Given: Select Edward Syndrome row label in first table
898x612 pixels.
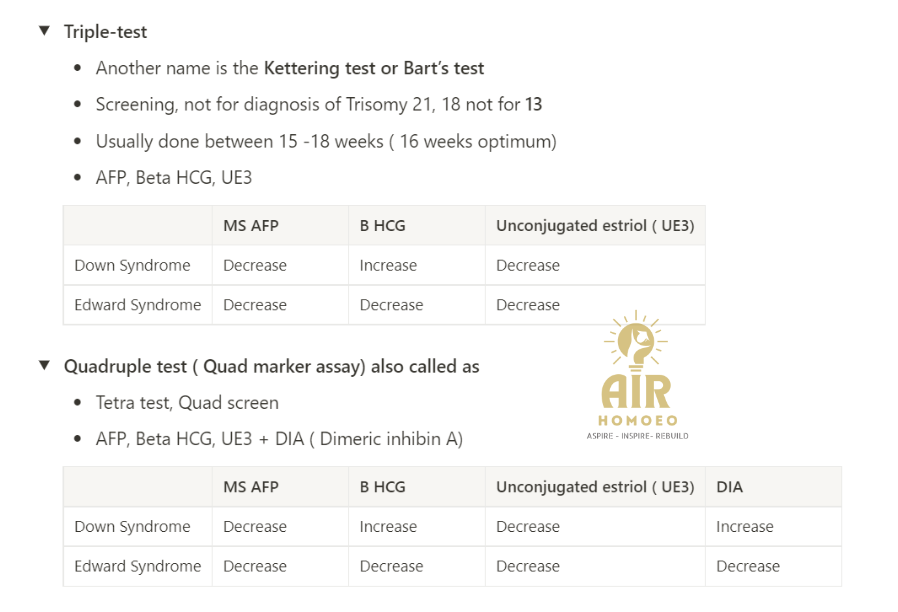Looking at the screenshot, I should [x=137, y=305].
